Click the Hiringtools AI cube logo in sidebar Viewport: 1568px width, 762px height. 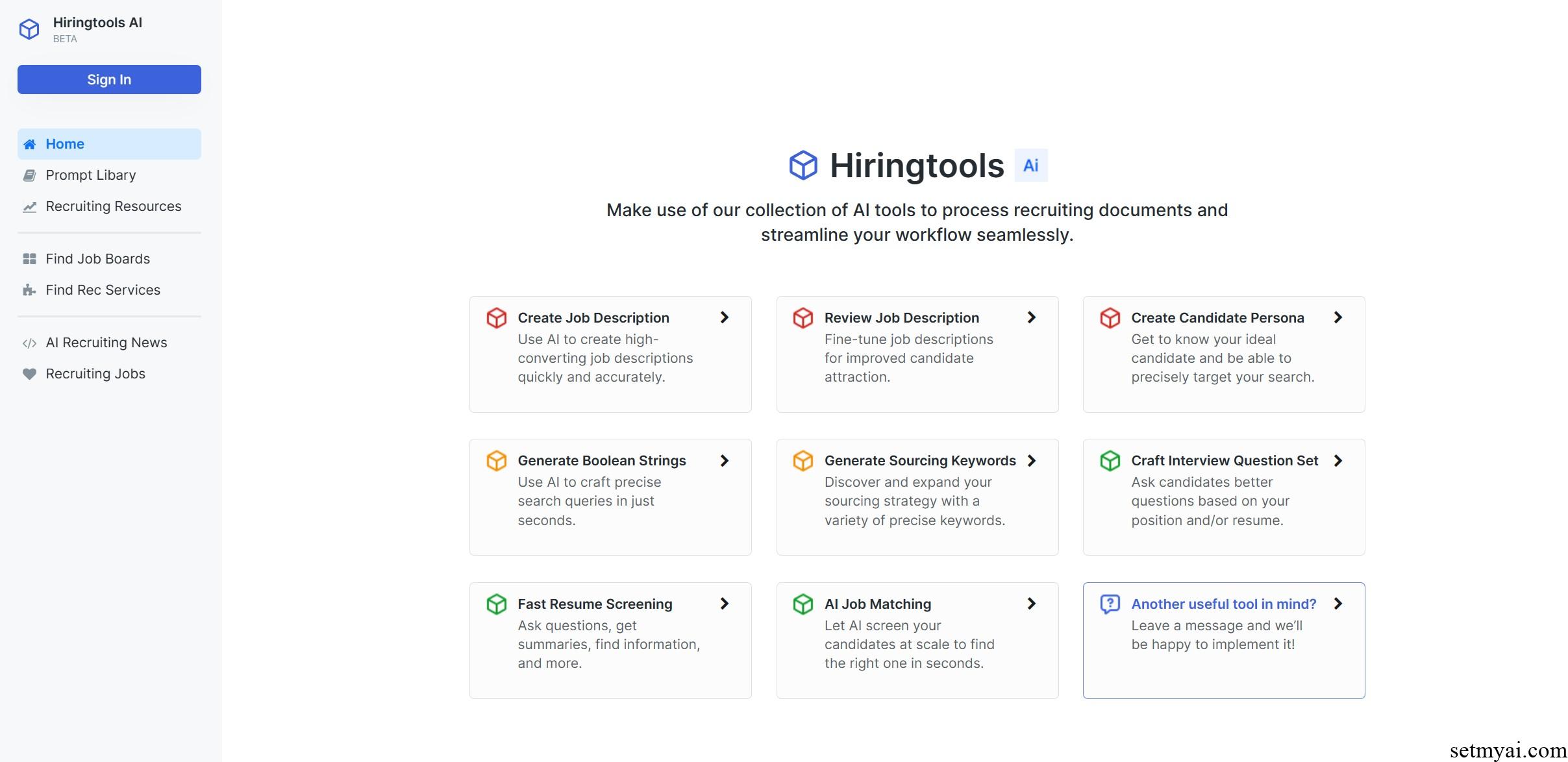(x=29, y=29)
